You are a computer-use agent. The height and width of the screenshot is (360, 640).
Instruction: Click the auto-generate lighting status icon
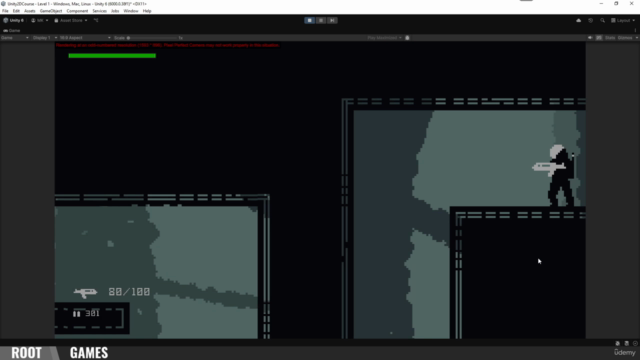point(618,343)
